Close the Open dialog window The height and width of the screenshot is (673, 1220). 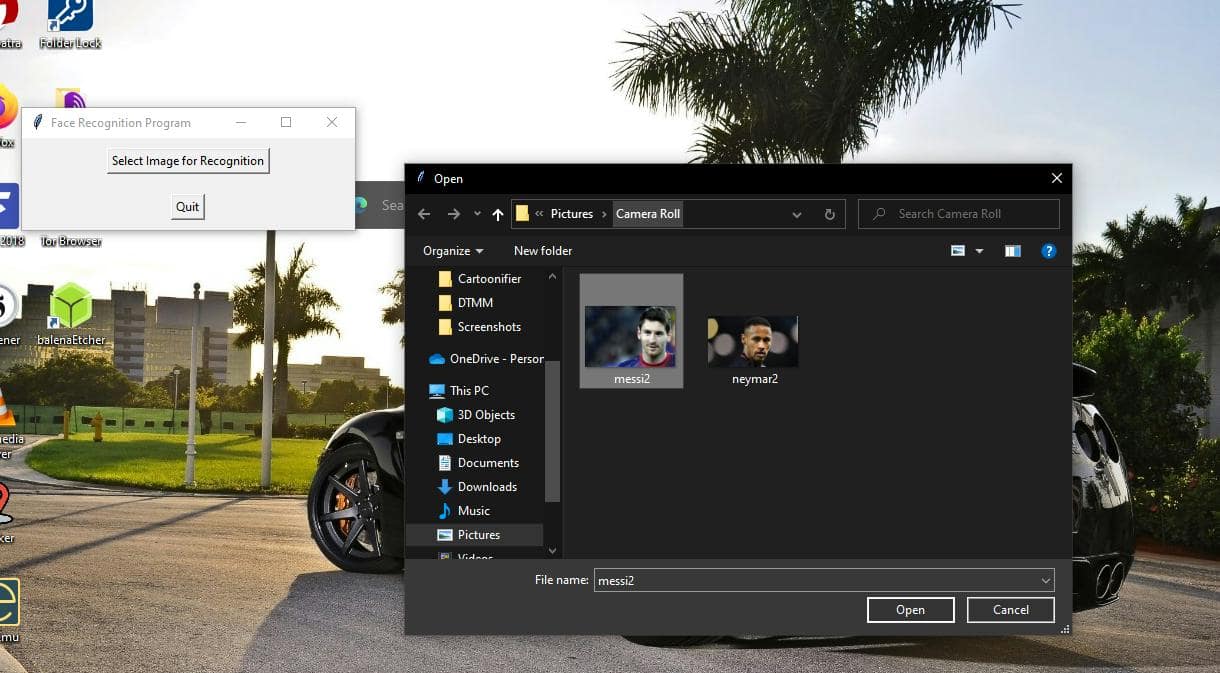(1057, 179)
